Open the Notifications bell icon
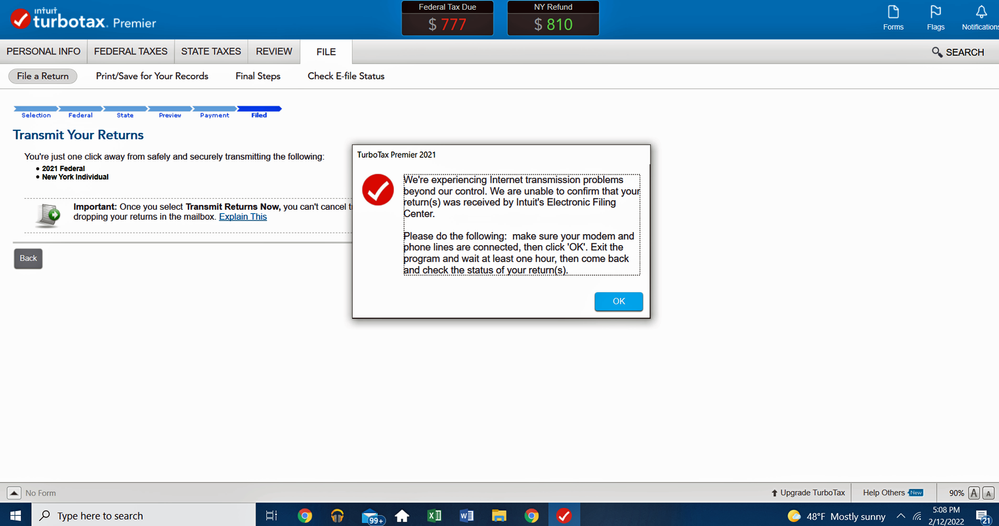The image size is (999, 526). coord(981,17)
